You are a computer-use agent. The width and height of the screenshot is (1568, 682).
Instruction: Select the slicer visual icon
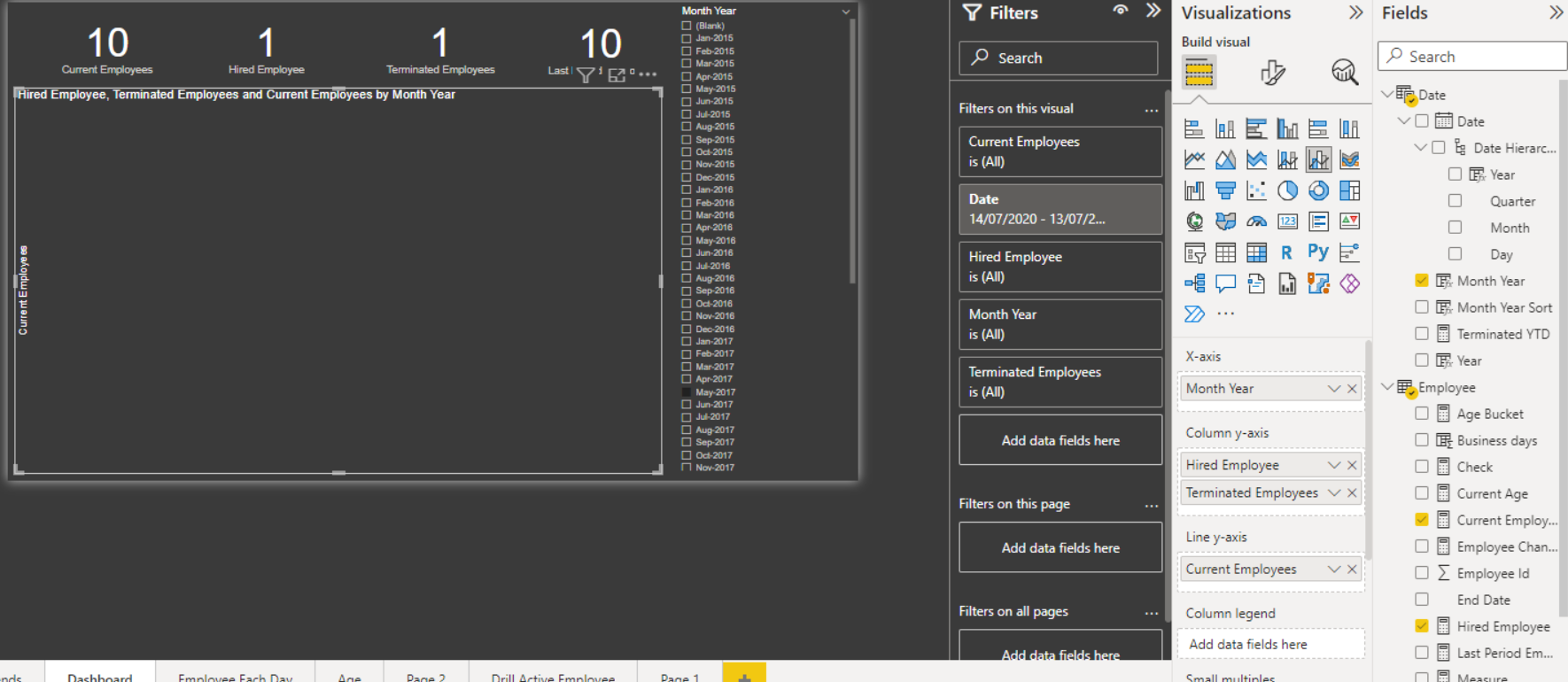1194,253
